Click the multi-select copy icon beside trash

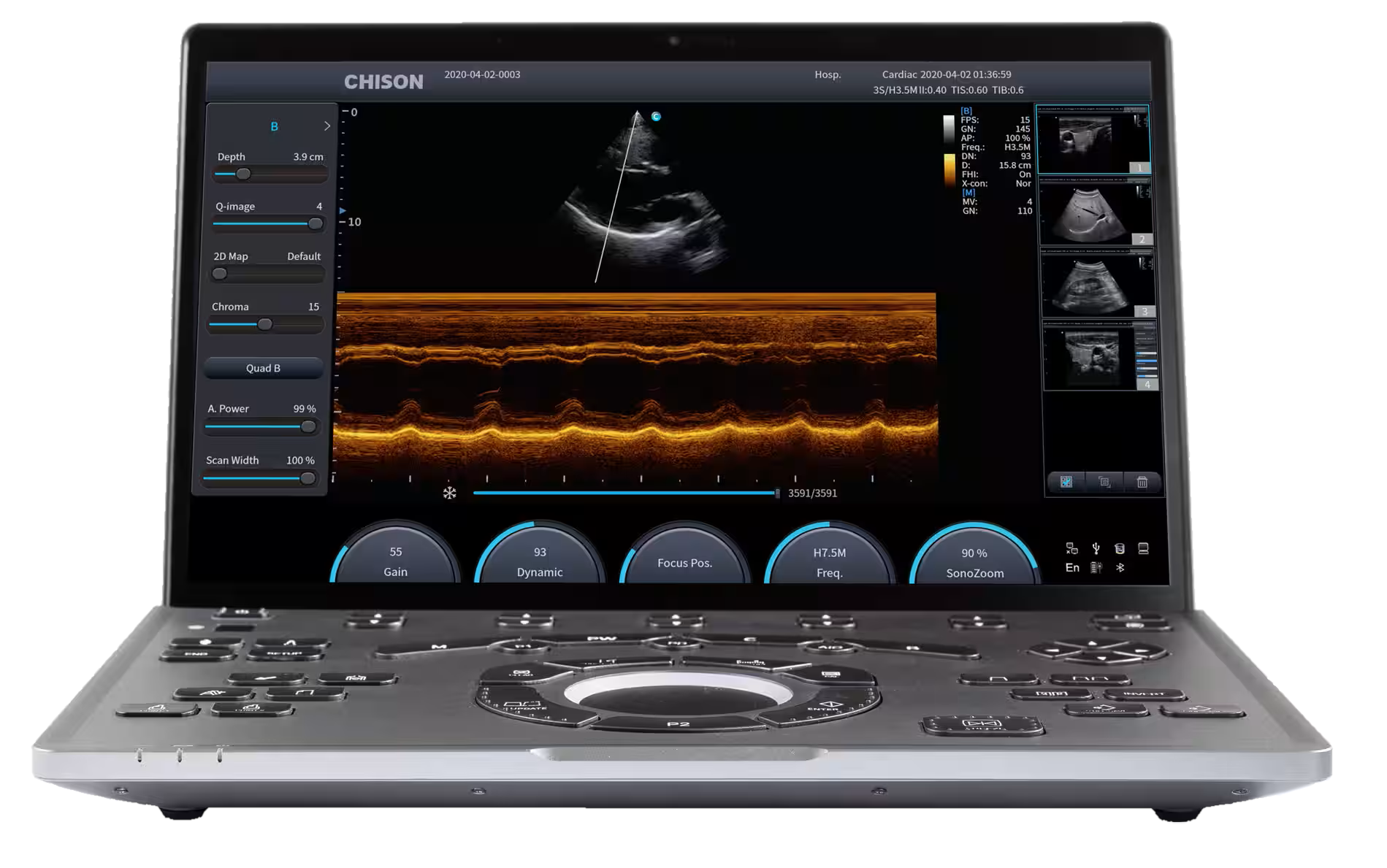[x=1104, y=482]
